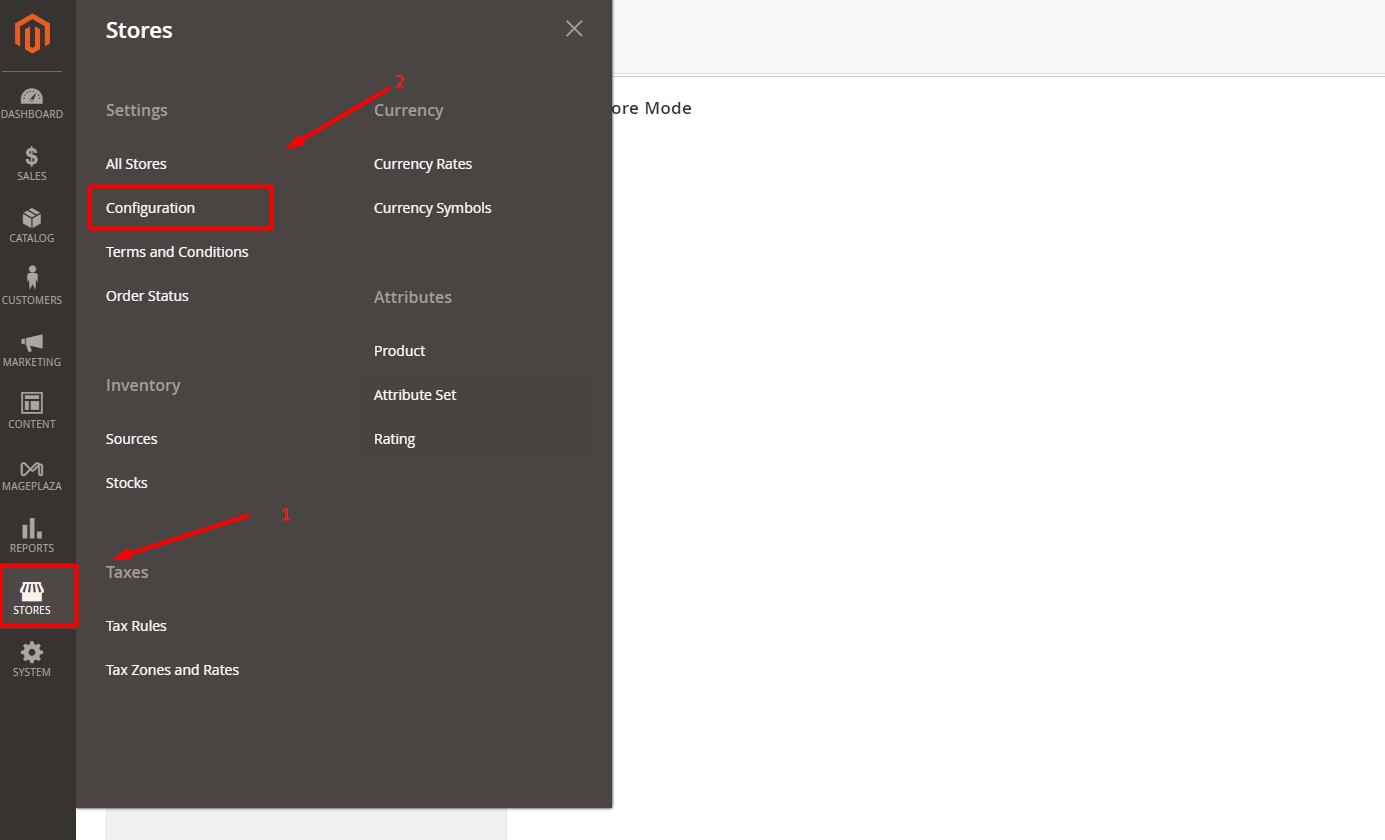Open the Attribute Set page
This screenshot has width=1385, height=840.
[x=415, y=394]
